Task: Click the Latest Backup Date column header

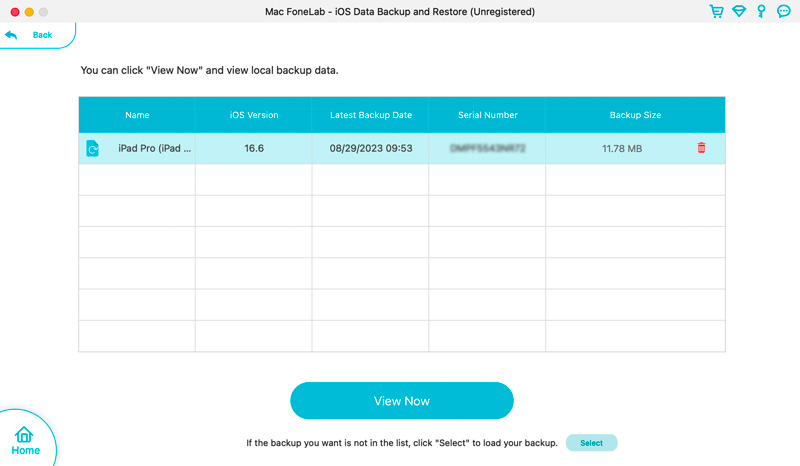Action: point(371,115)
